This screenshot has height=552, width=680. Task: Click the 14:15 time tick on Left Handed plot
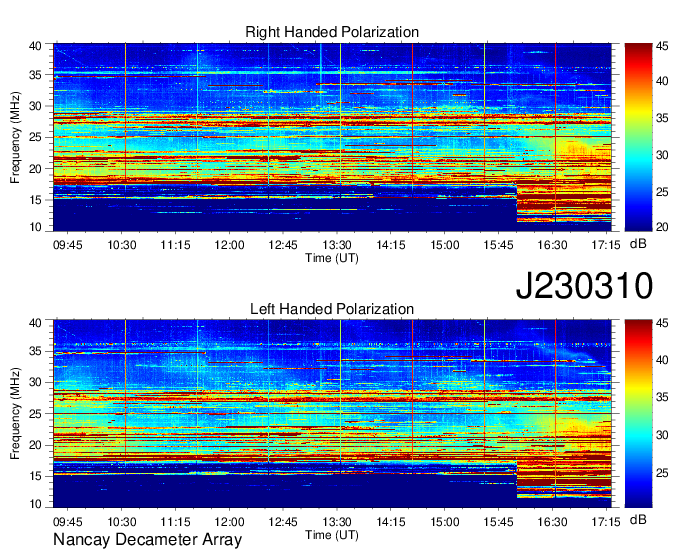pos(391,522)
